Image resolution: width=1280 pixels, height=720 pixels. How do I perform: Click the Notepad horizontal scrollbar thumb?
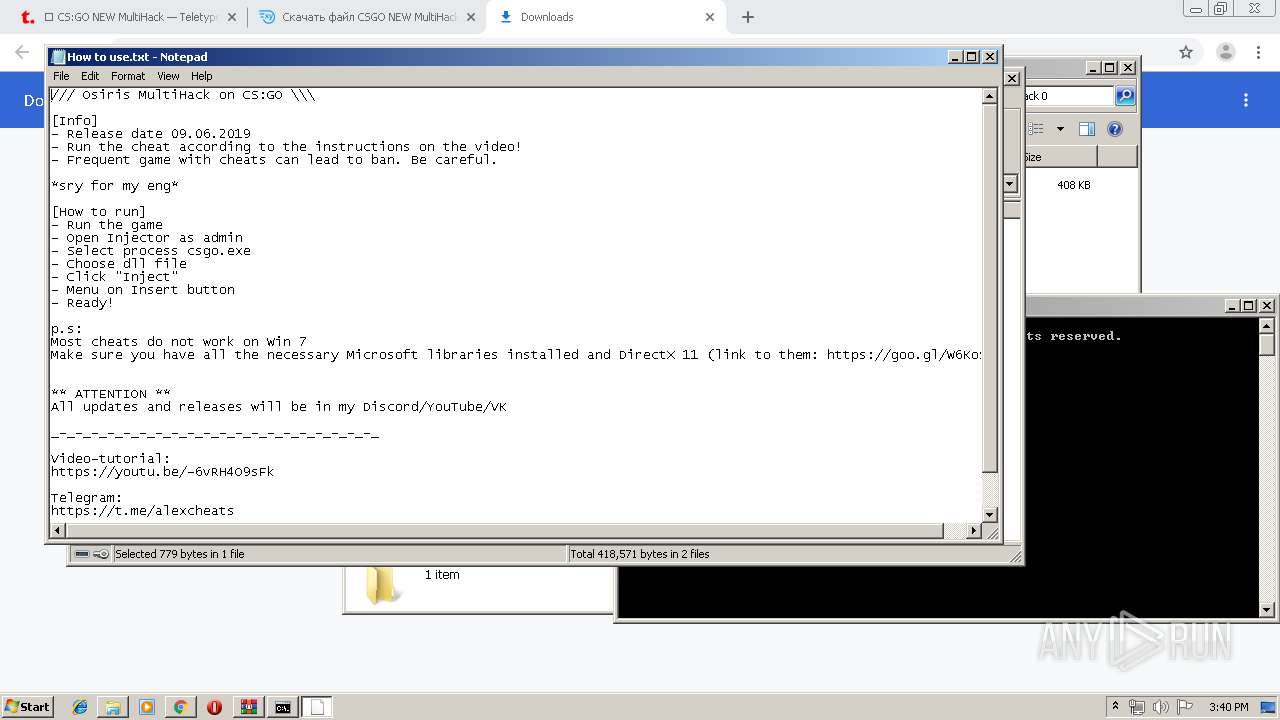[x=504, y=531]
